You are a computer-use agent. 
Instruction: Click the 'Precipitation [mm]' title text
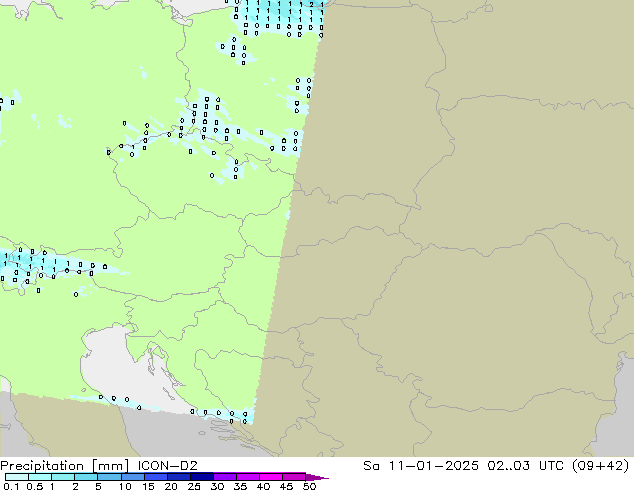65,466
